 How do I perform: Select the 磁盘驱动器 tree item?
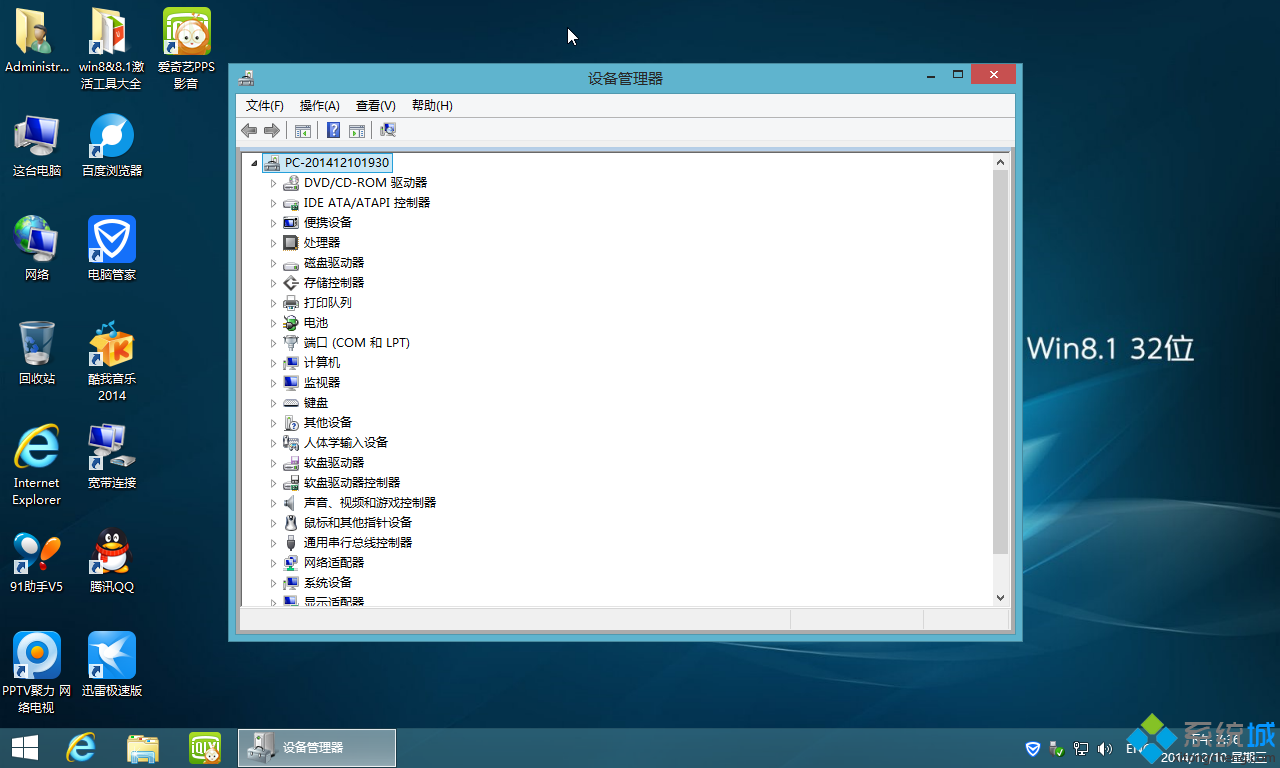pyautogui.click(x=334, y=262)
